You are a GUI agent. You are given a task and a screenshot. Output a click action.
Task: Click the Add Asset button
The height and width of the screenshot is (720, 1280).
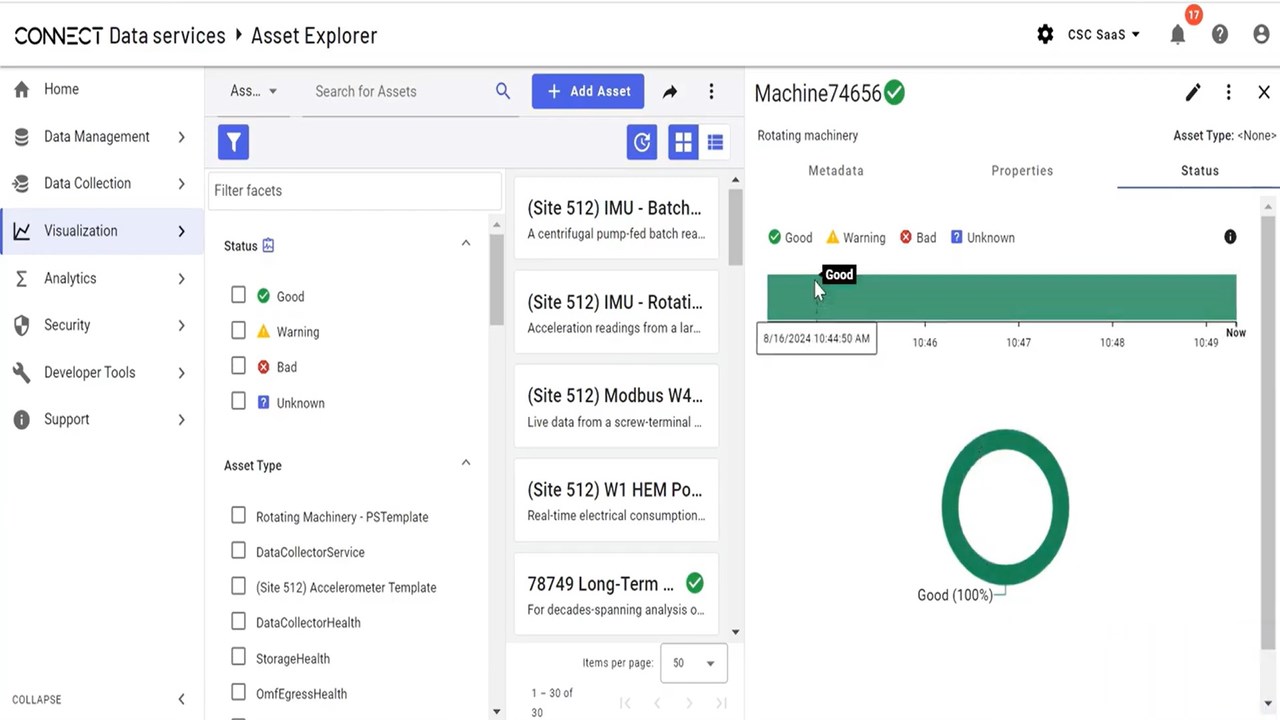click(x=588, y=91)
